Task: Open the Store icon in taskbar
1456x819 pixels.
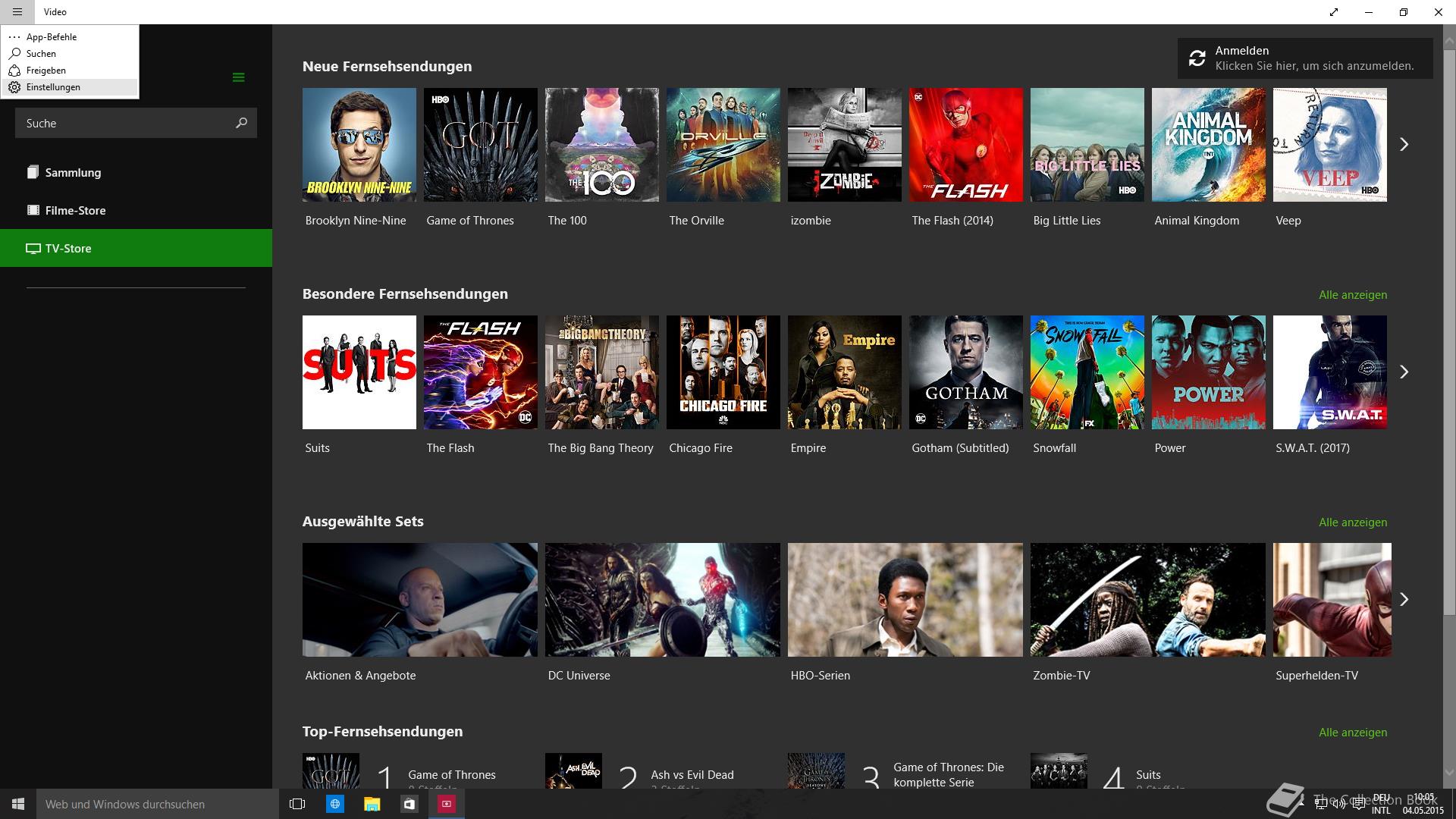Action: click(x=409, y=804)
